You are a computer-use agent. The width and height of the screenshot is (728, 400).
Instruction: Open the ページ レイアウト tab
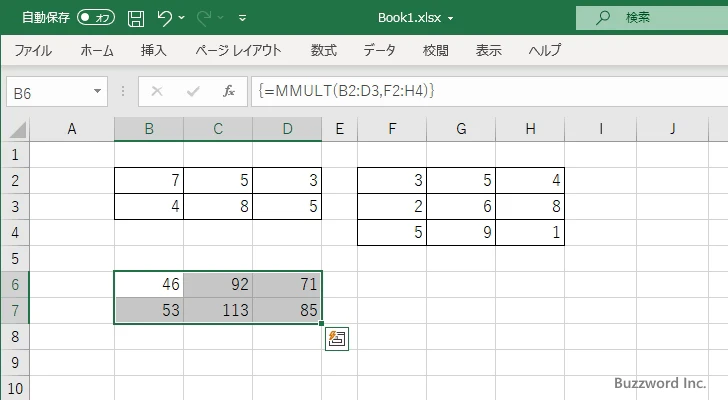click(238, 50)
